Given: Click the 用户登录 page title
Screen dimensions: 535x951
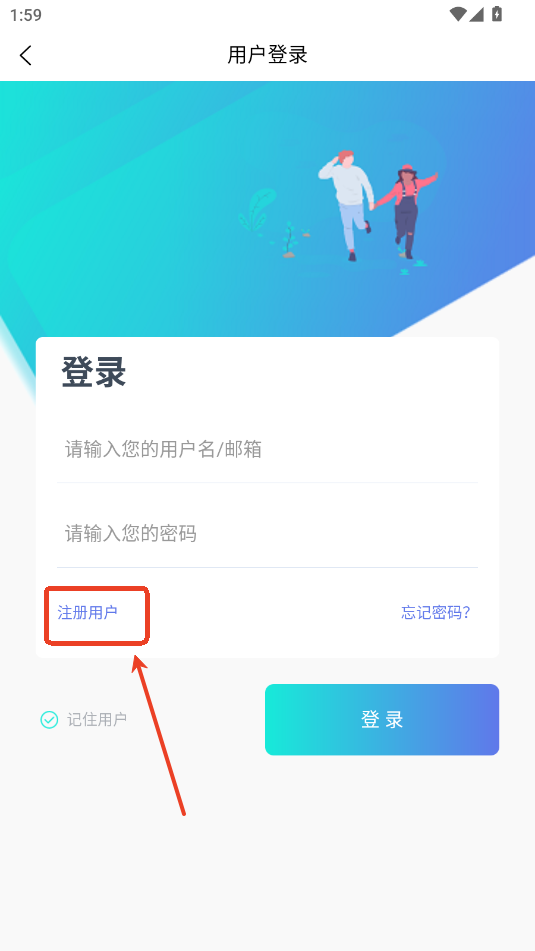Looking at the screenshot, I should 268,55.
